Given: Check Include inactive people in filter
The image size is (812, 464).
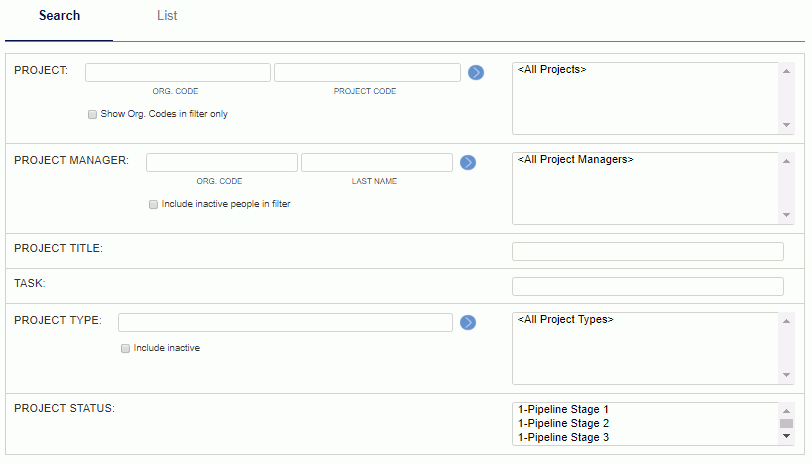Looking at the screenshot, I should click(x=153, y=205).
